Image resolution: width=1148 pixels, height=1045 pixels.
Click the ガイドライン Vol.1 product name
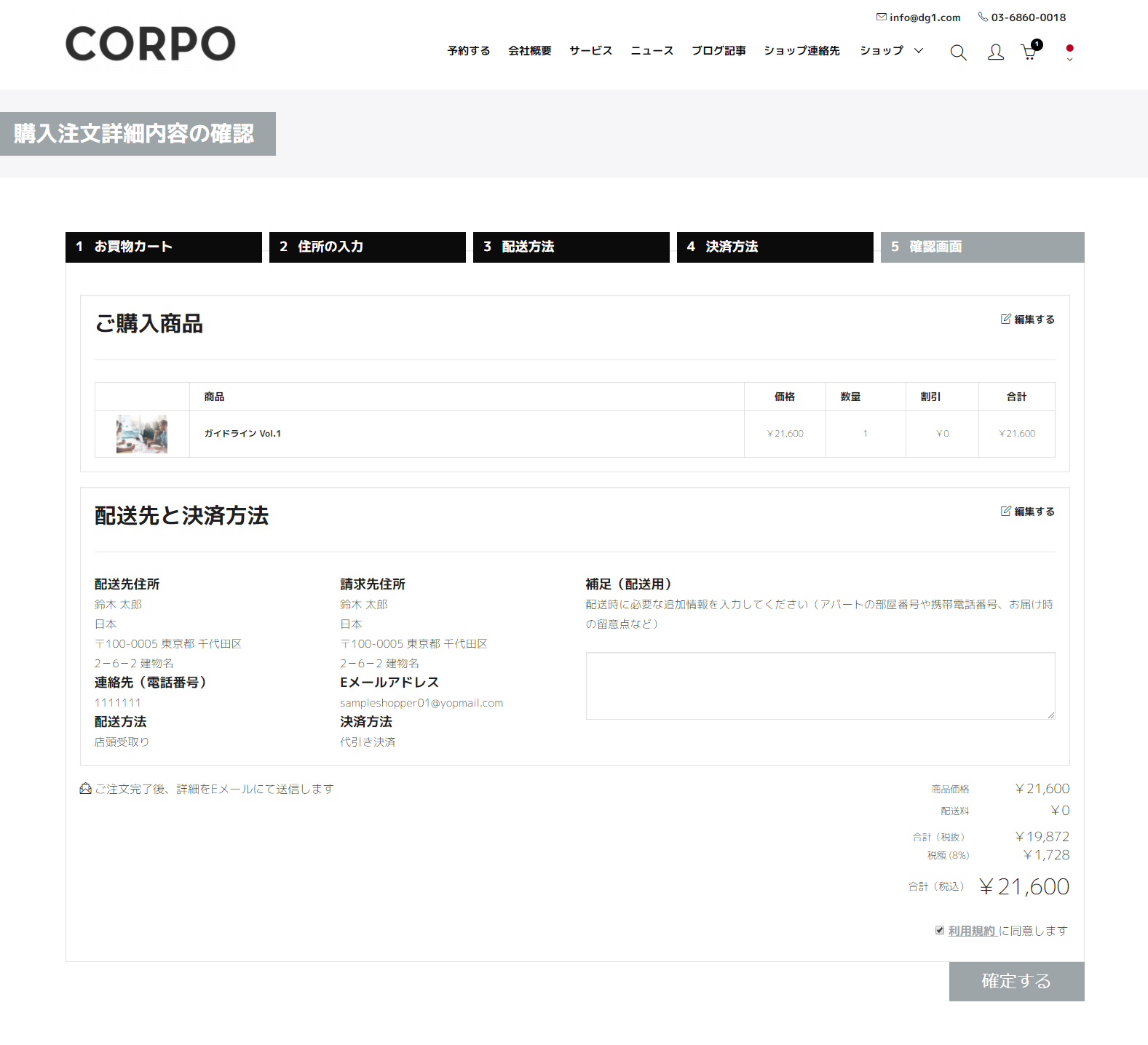tap(242, 434)
